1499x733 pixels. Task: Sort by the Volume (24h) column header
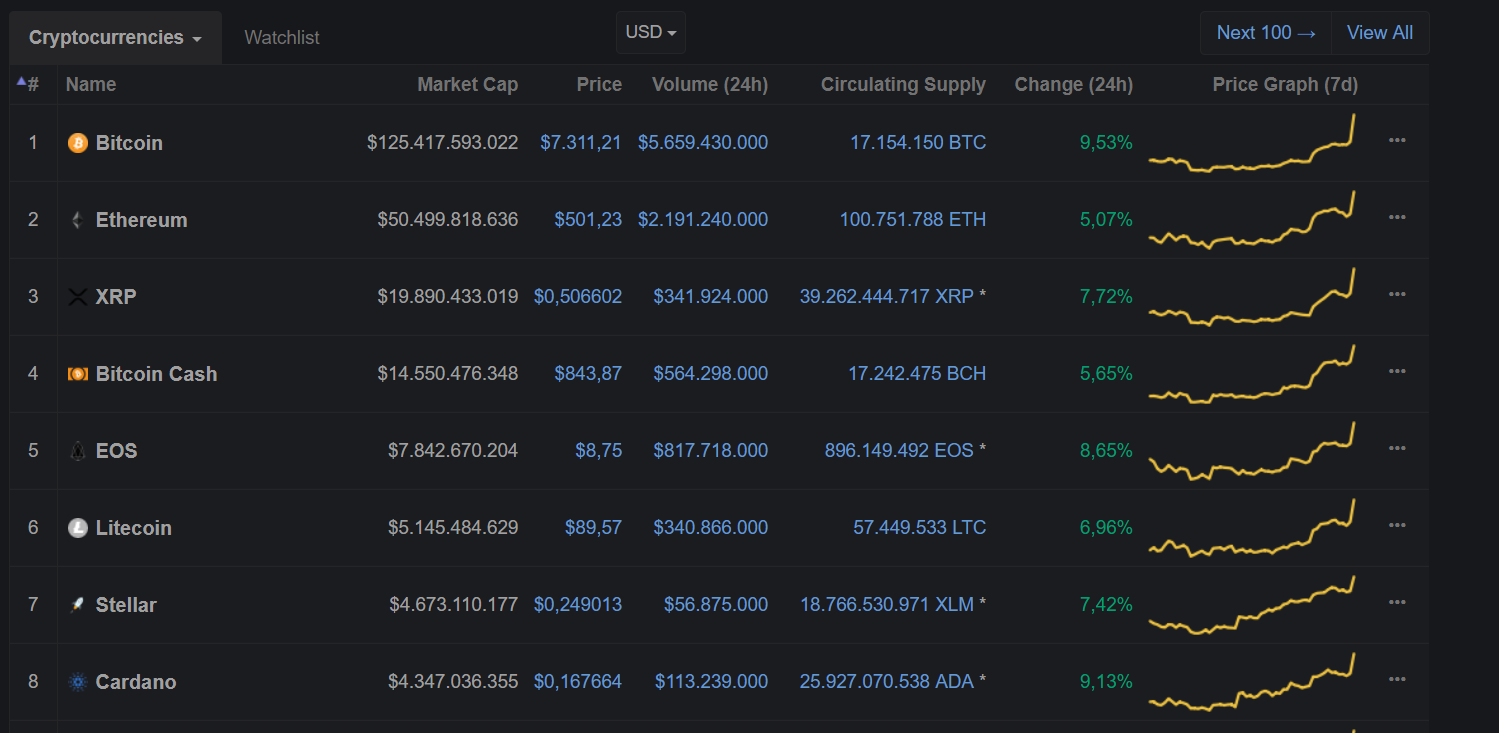(710, 85)
